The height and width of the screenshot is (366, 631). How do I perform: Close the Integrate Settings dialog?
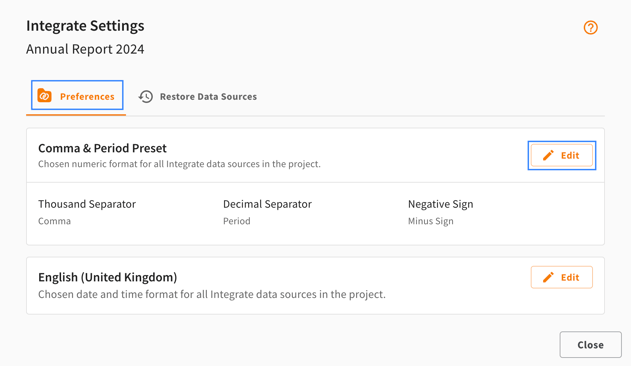[x=590, y=345]
